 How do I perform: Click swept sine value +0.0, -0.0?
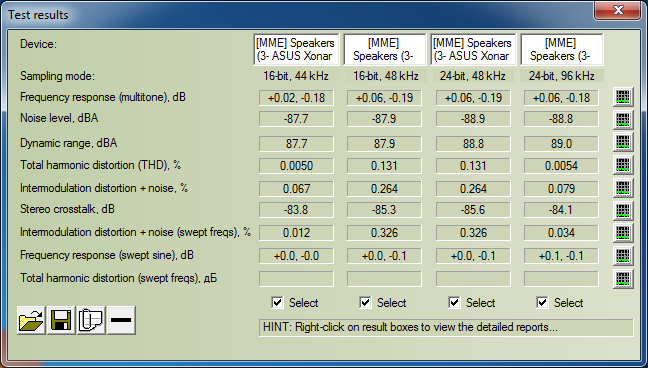tap(296, 256)
